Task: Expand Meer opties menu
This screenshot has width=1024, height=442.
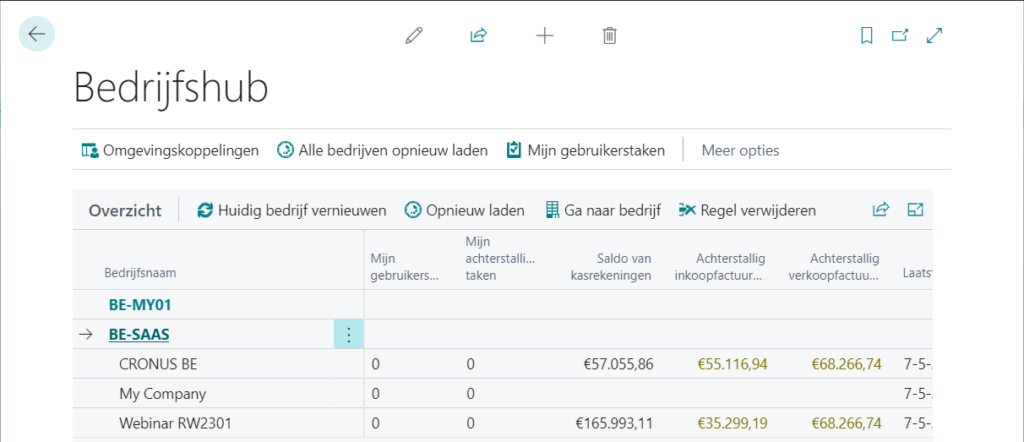Action: (x=740, y=151)
